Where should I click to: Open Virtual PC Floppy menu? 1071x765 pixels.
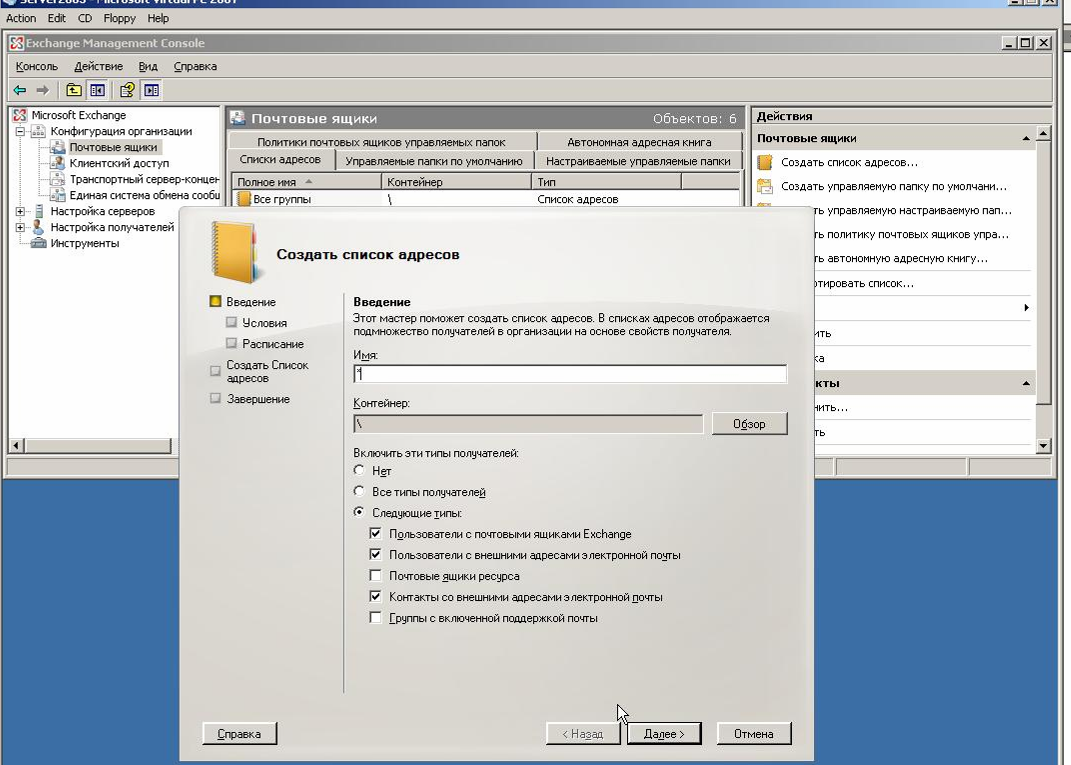(120, 18)
